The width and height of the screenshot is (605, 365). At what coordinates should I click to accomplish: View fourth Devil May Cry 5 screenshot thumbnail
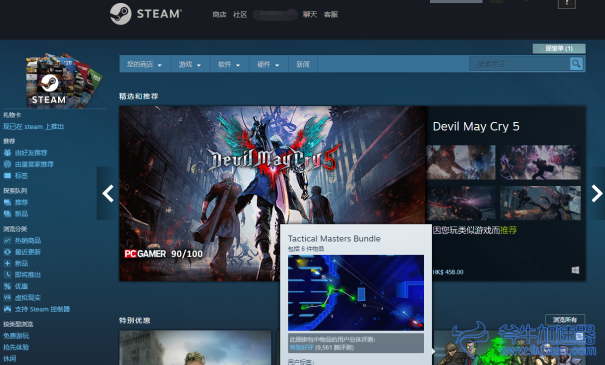(x=541, y=203)
